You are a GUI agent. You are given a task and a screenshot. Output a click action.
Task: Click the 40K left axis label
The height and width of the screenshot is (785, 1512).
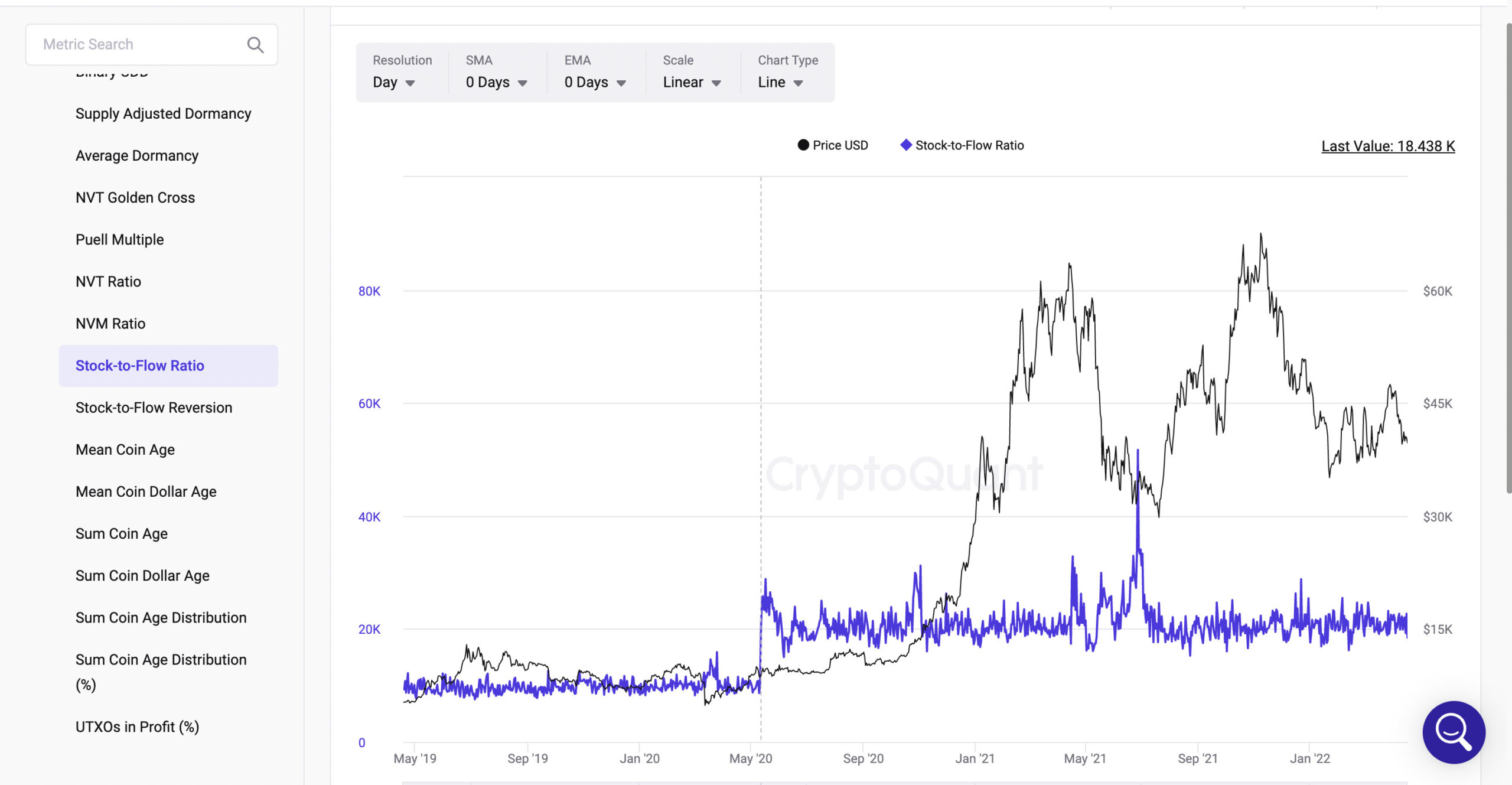click(x=369, y=517)
